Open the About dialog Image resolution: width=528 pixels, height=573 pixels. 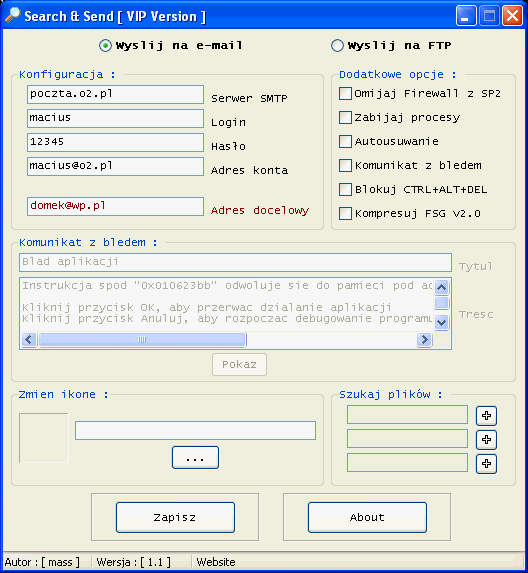pyautogui.click(x=367, y=517)
